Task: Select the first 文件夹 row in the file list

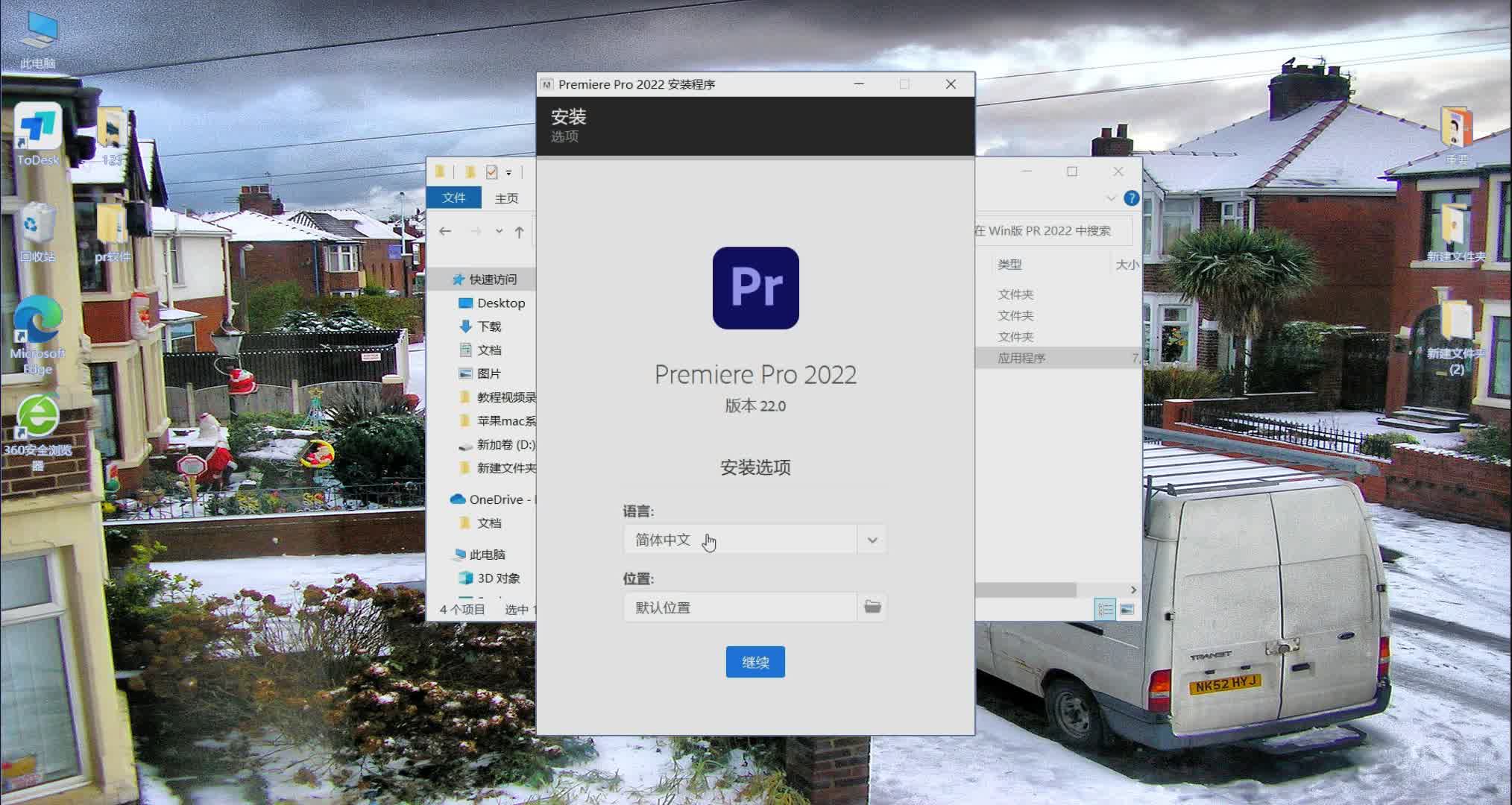Action: tap(1058, 294)
